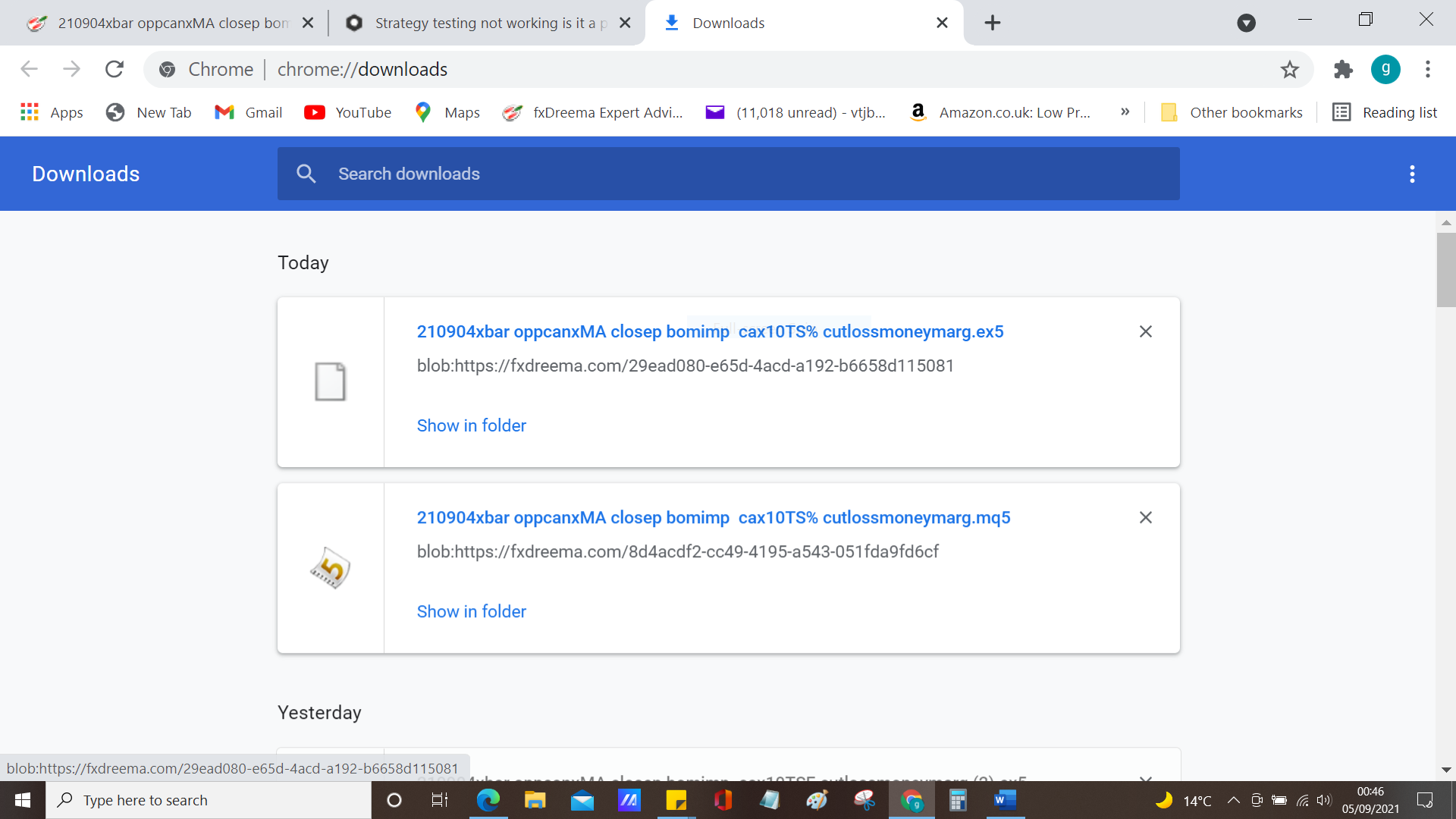The height and width of the screenshot is (819, 1456).
Task: Click the blob URL of the .mq5 download
Action: click(x=678, y=551)
